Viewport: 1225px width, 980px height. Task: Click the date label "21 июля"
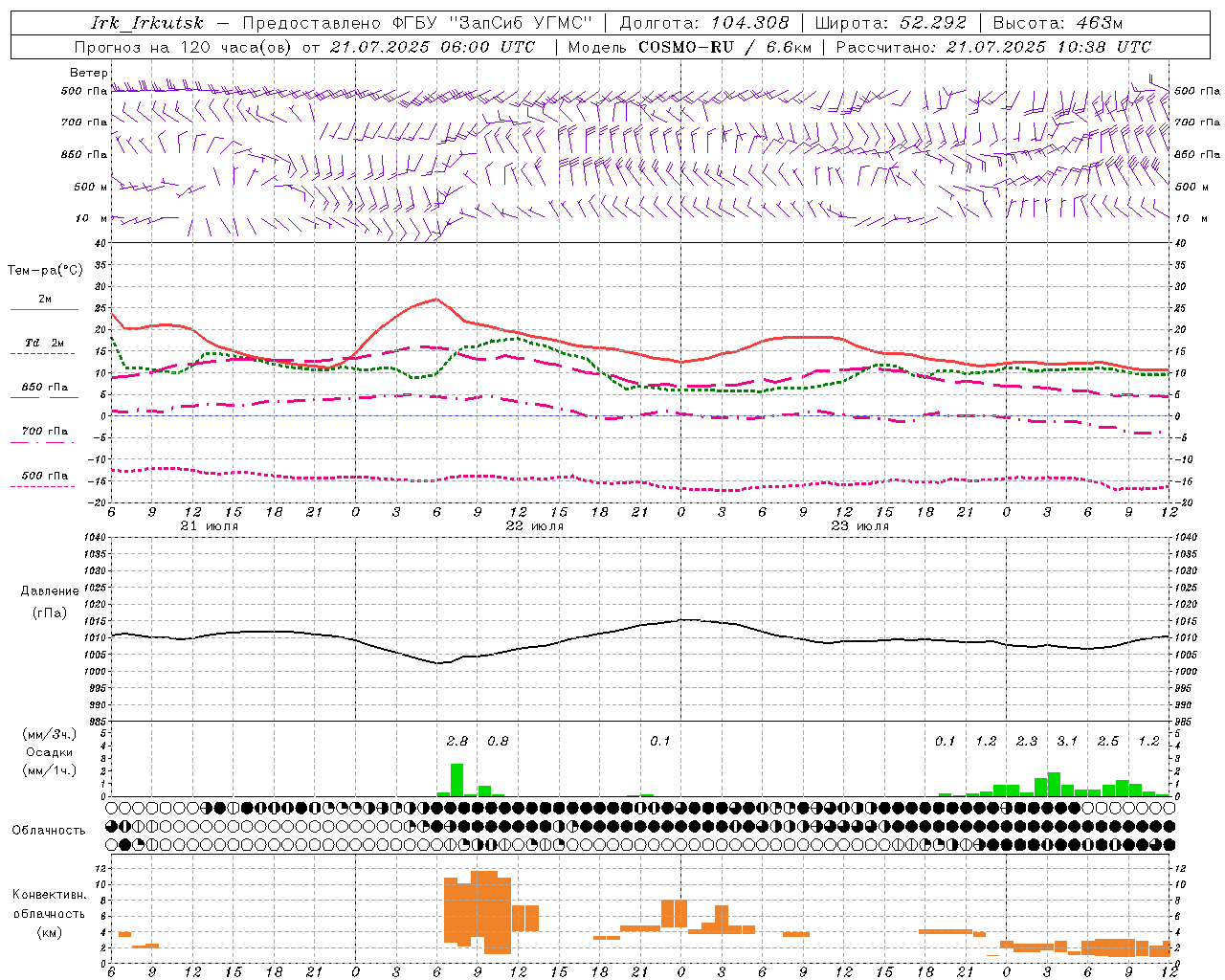click(x=210, y=526)
